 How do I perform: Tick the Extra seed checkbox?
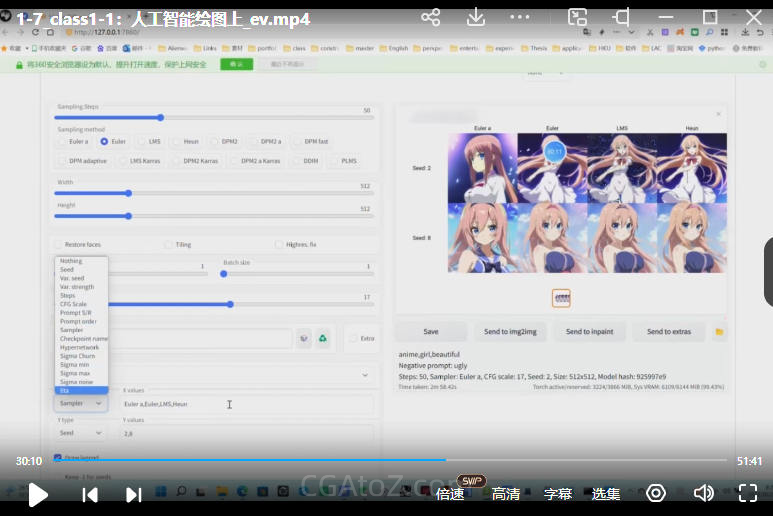click(x=354, y=339)
